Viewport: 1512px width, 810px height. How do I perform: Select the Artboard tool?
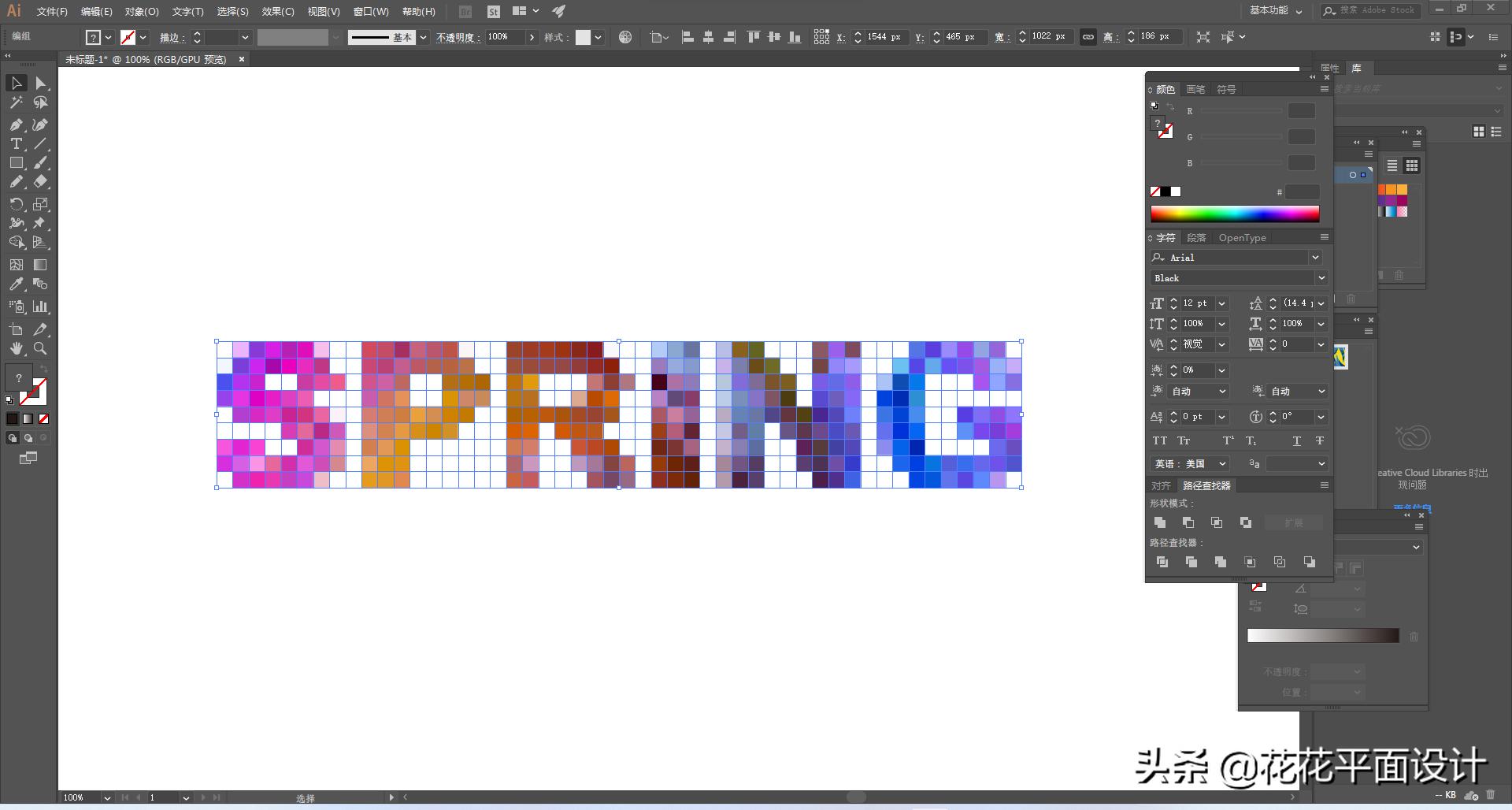tap(16, 329)
